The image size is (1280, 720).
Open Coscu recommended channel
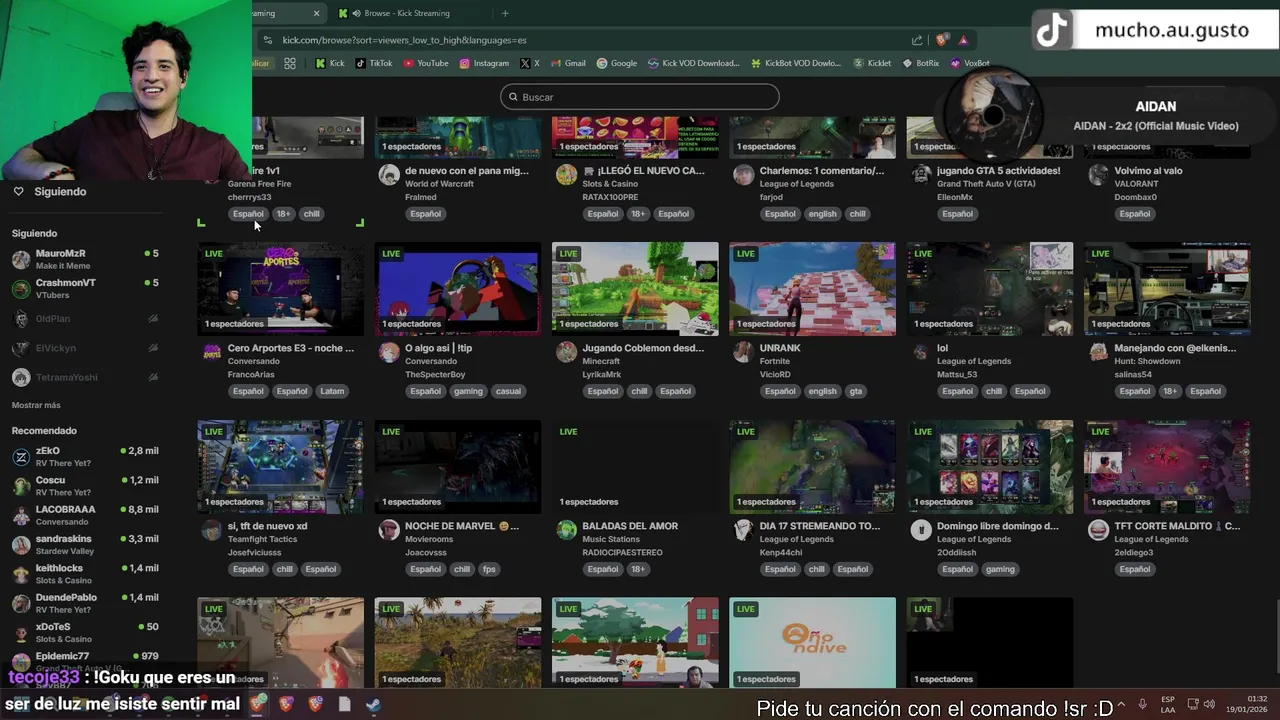coord(85,486)
